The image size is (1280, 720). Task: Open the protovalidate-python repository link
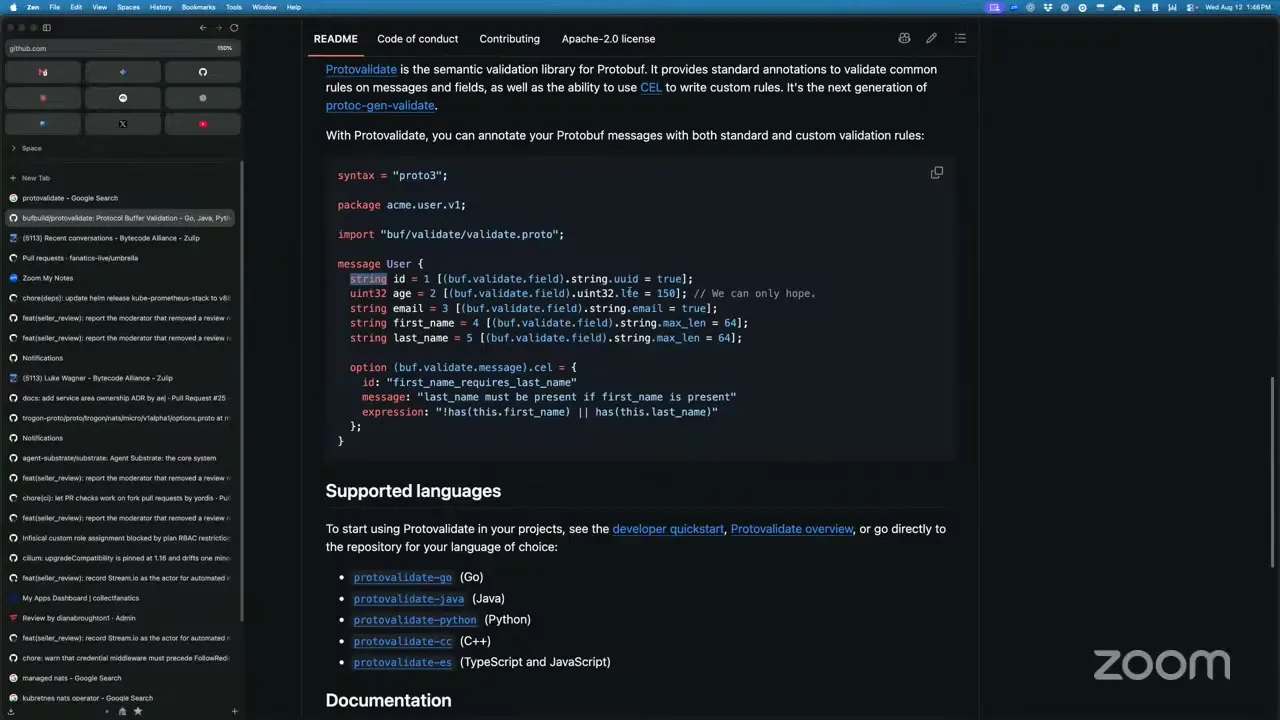pos(415,619)
